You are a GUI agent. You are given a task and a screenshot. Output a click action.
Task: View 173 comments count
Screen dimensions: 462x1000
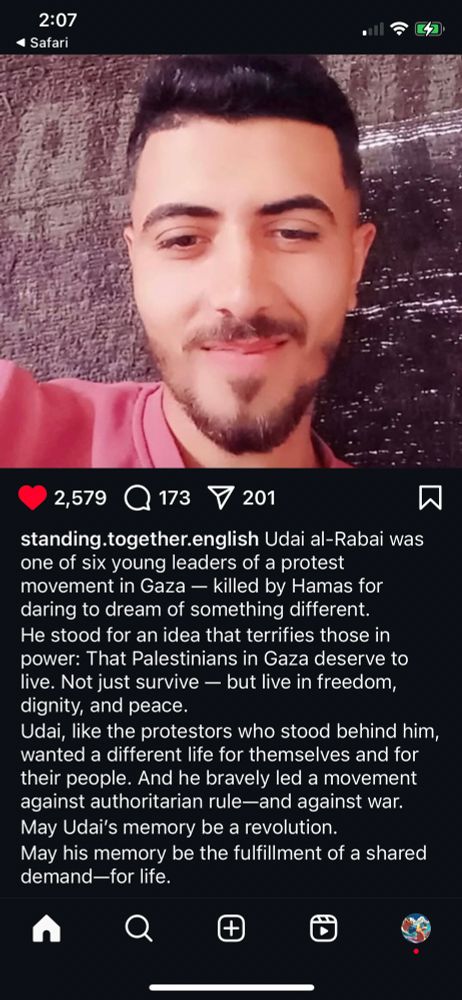[x=174, y=498]
